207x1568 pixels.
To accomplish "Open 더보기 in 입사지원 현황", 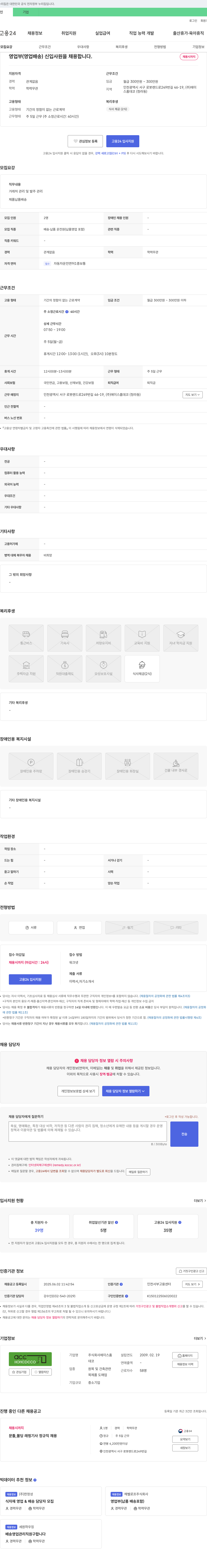I will click(x=200, y=1201).
